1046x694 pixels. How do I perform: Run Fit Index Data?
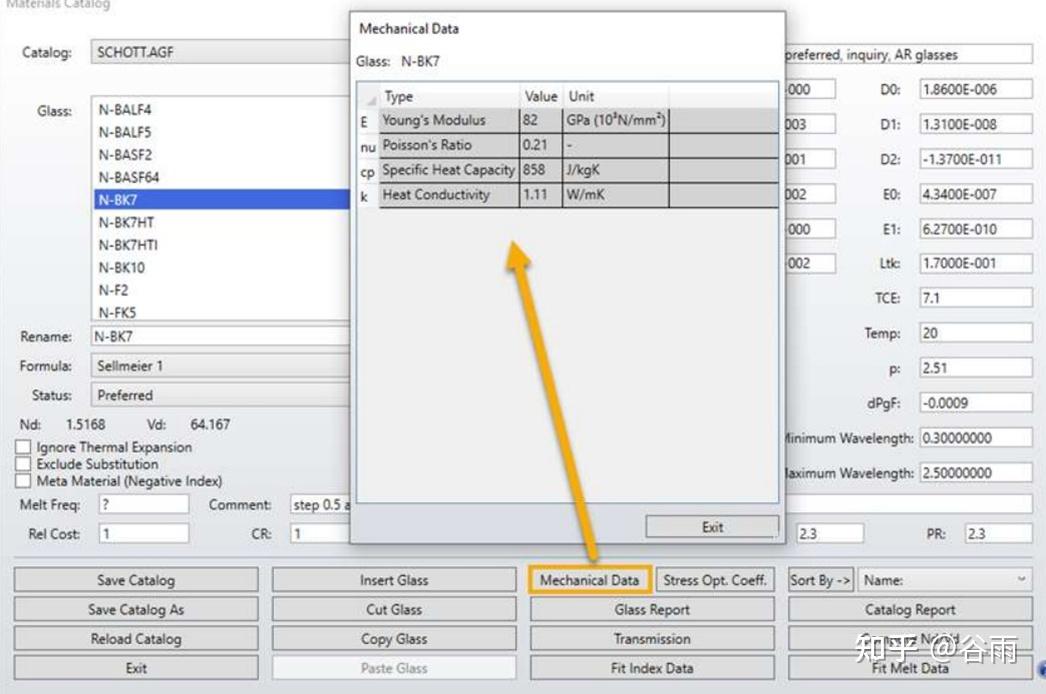(651, 667)
